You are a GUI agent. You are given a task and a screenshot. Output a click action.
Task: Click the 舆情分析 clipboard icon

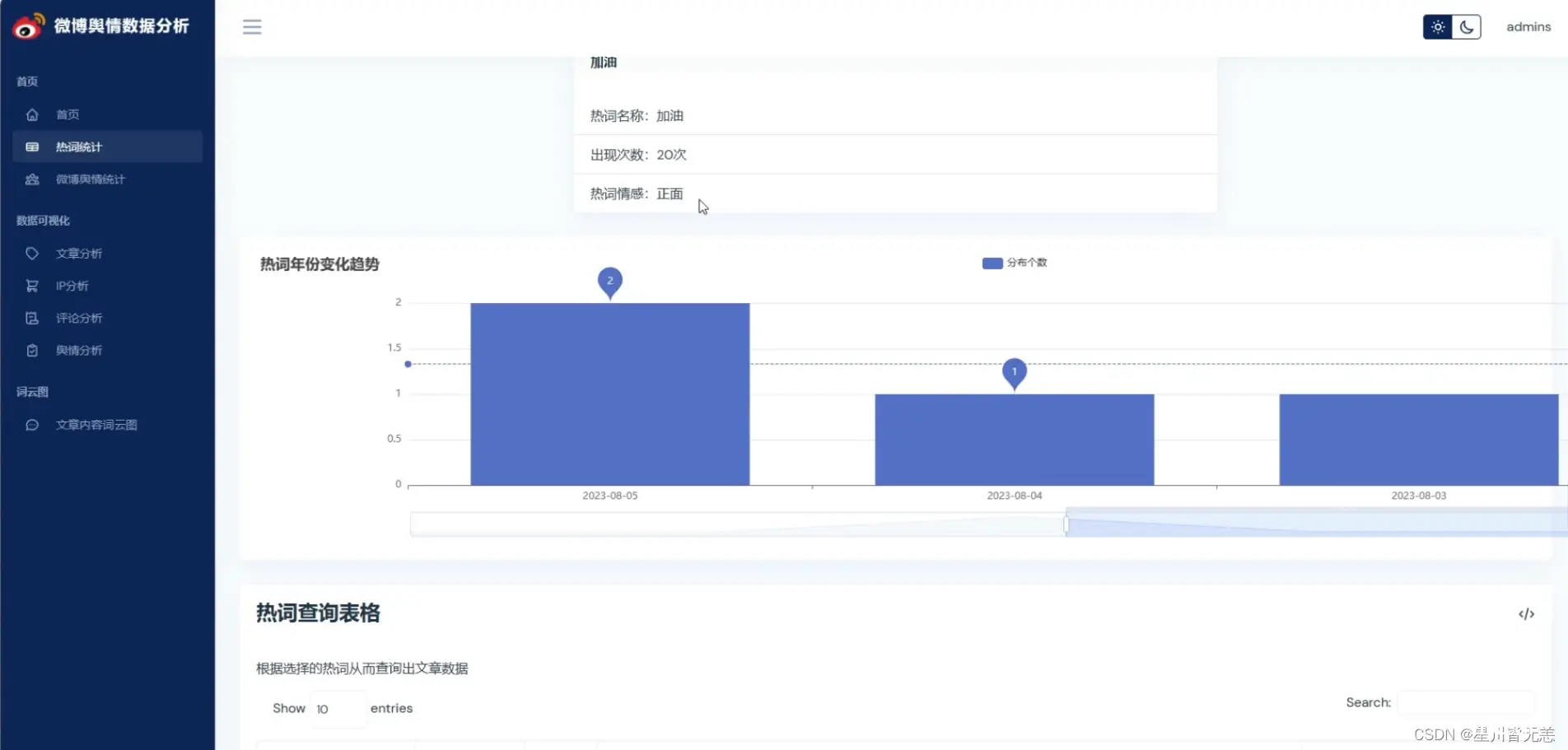(x=32, y=351)
